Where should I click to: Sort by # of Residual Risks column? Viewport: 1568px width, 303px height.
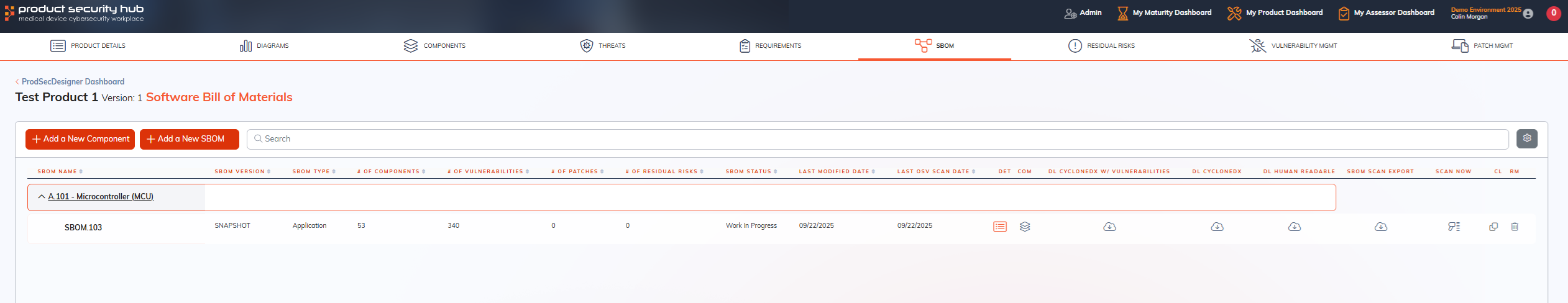664,171
